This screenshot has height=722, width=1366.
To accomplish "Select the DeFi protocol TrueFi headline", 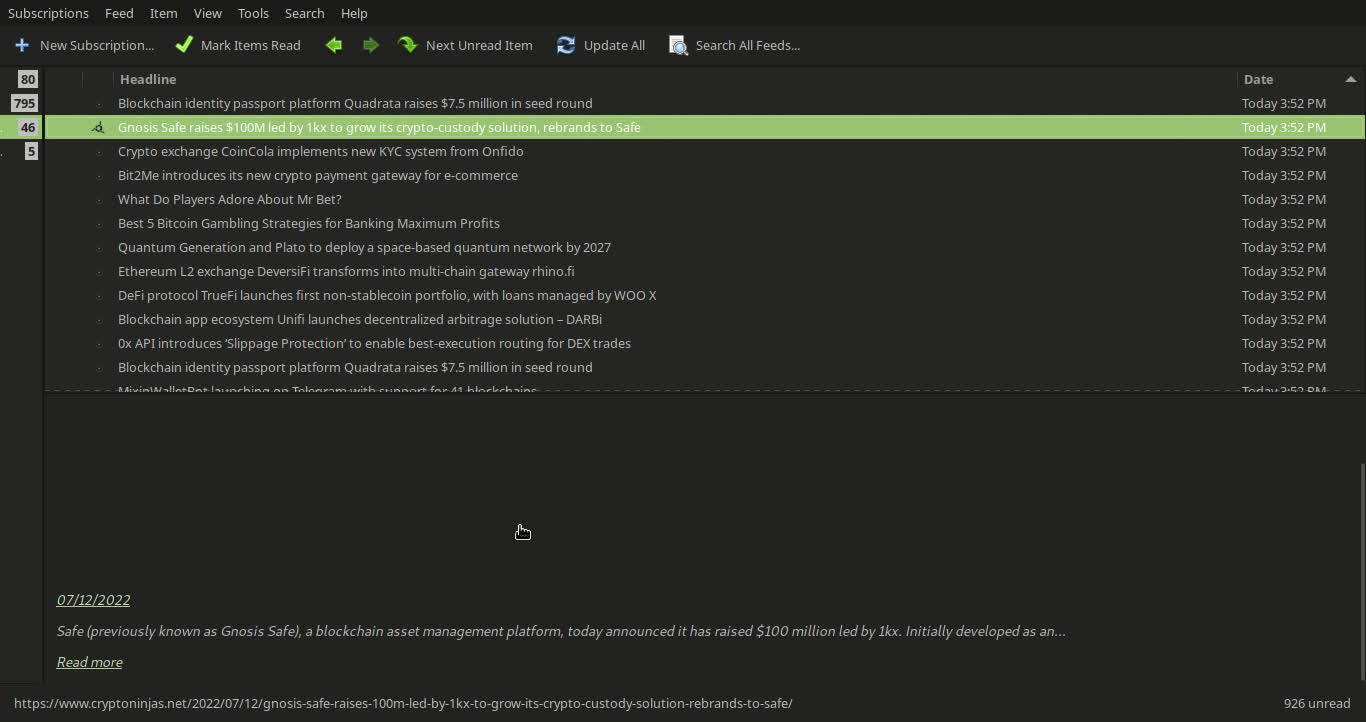I will [x=387, y=295].
